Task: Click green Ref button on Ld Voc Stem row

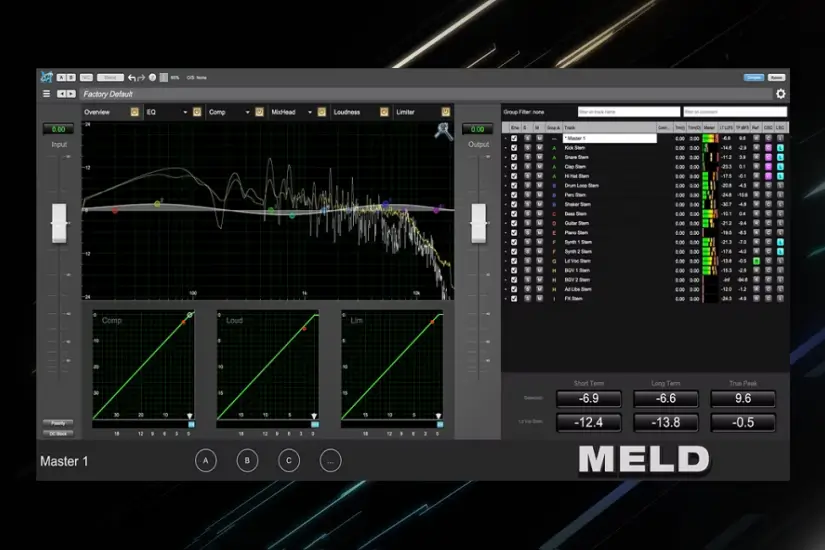Action: 756,261
